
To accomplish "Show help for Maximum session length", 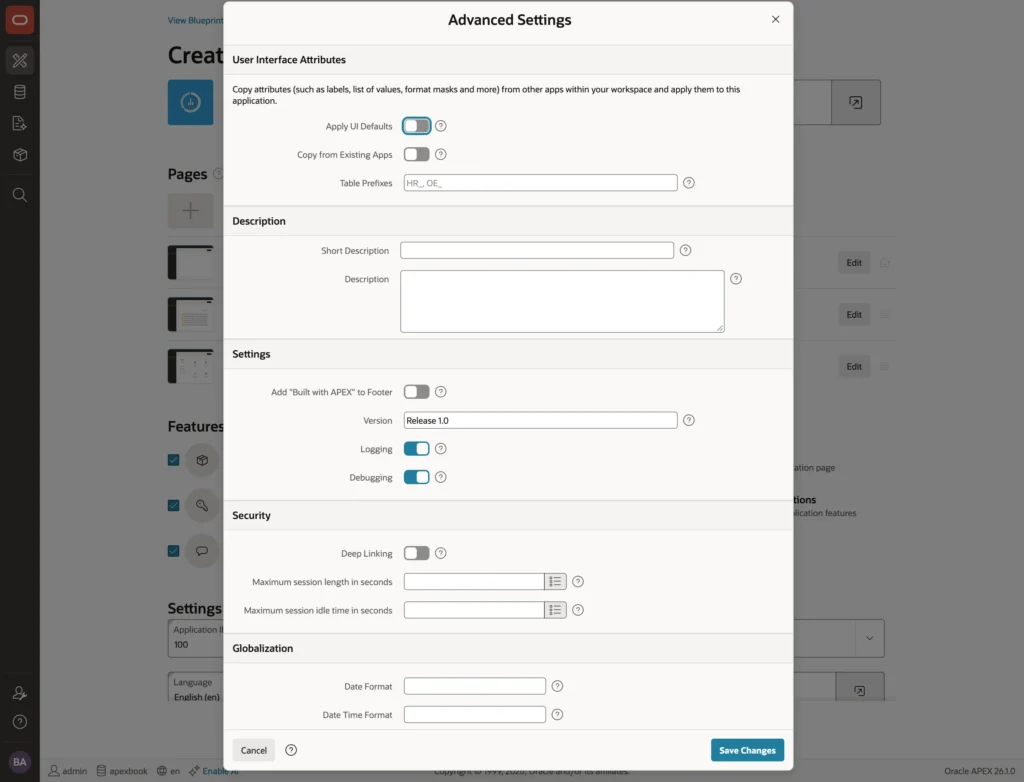I will point(578,581).
